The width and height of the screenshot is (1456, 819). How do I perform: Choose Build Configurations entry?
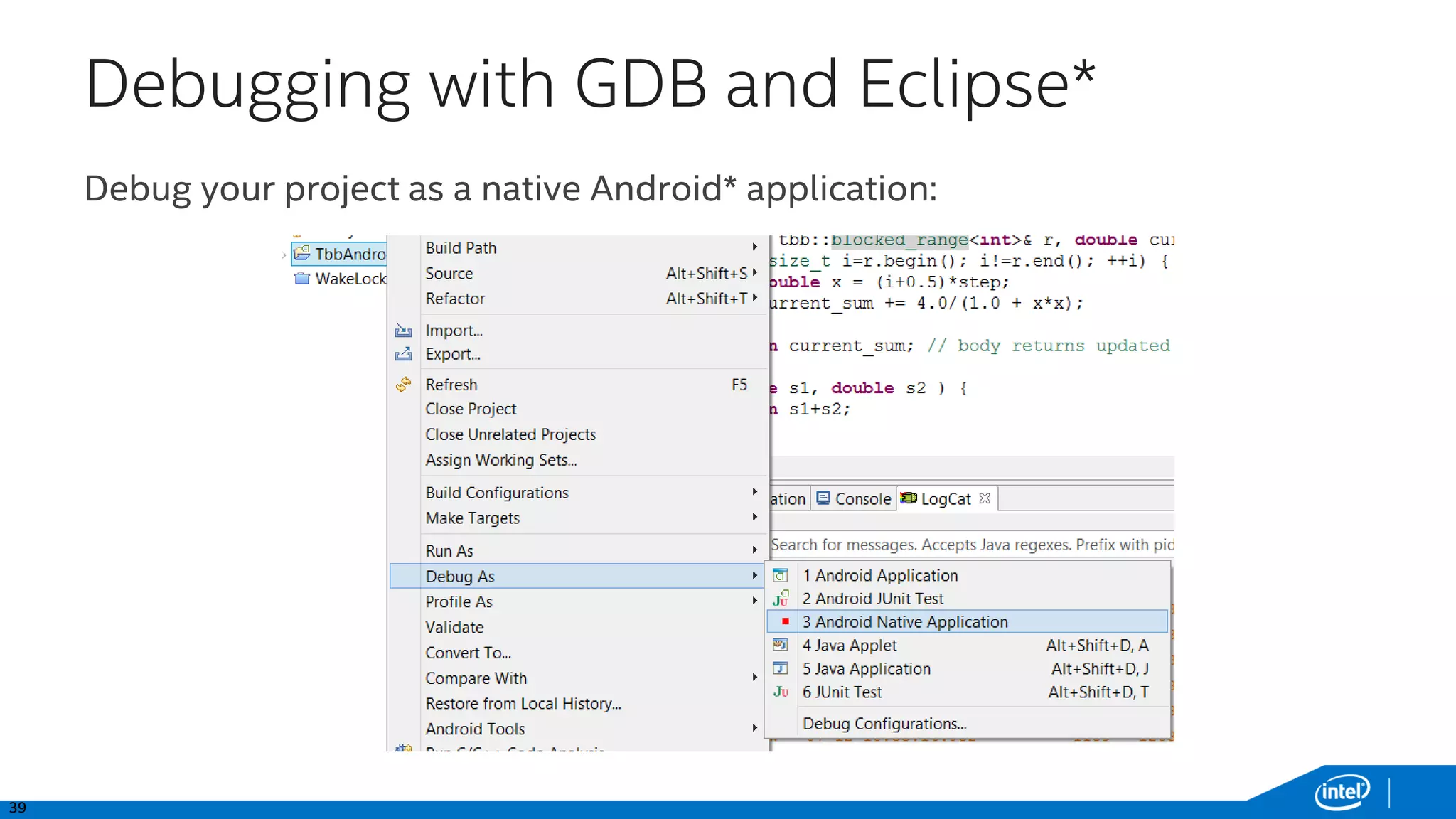tap(577, 493)
